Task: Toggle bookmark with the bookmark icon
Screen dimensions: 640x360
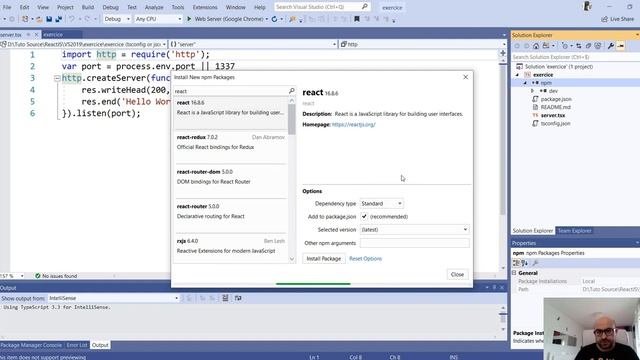Action: click(x=357, y=19)
